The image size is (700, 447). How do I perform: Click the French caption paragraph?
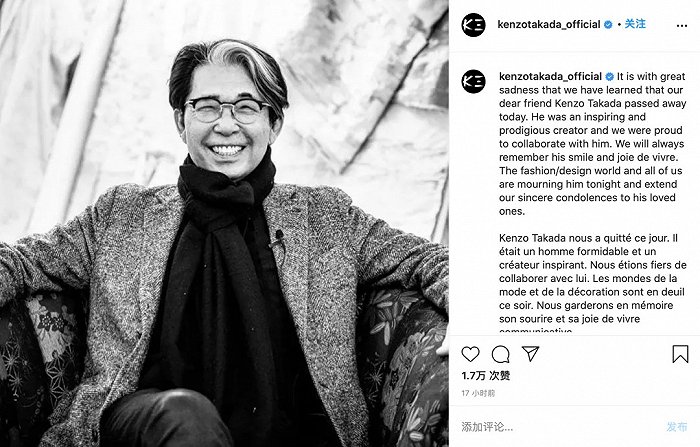[x=592, y=284]
